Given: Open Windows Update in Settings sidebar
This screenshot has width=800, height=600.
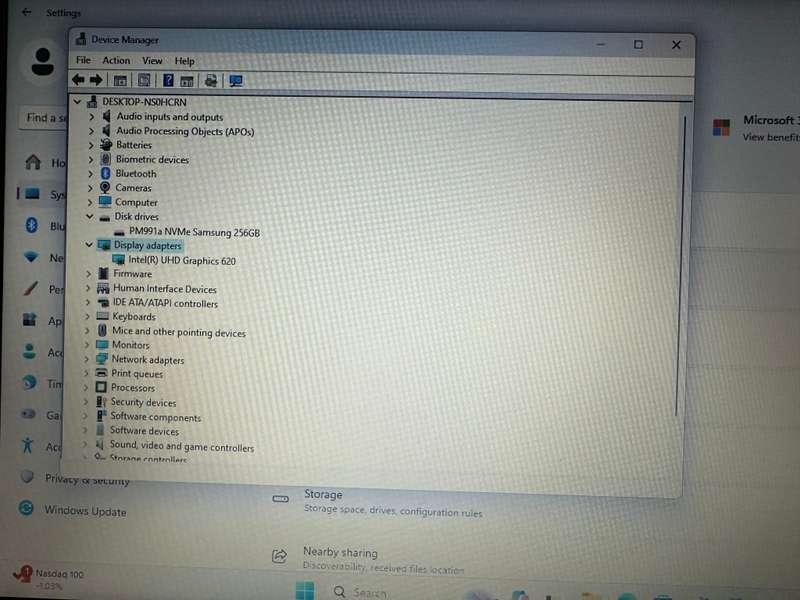Looking at the screenshot, I should [x=72, y=510].
